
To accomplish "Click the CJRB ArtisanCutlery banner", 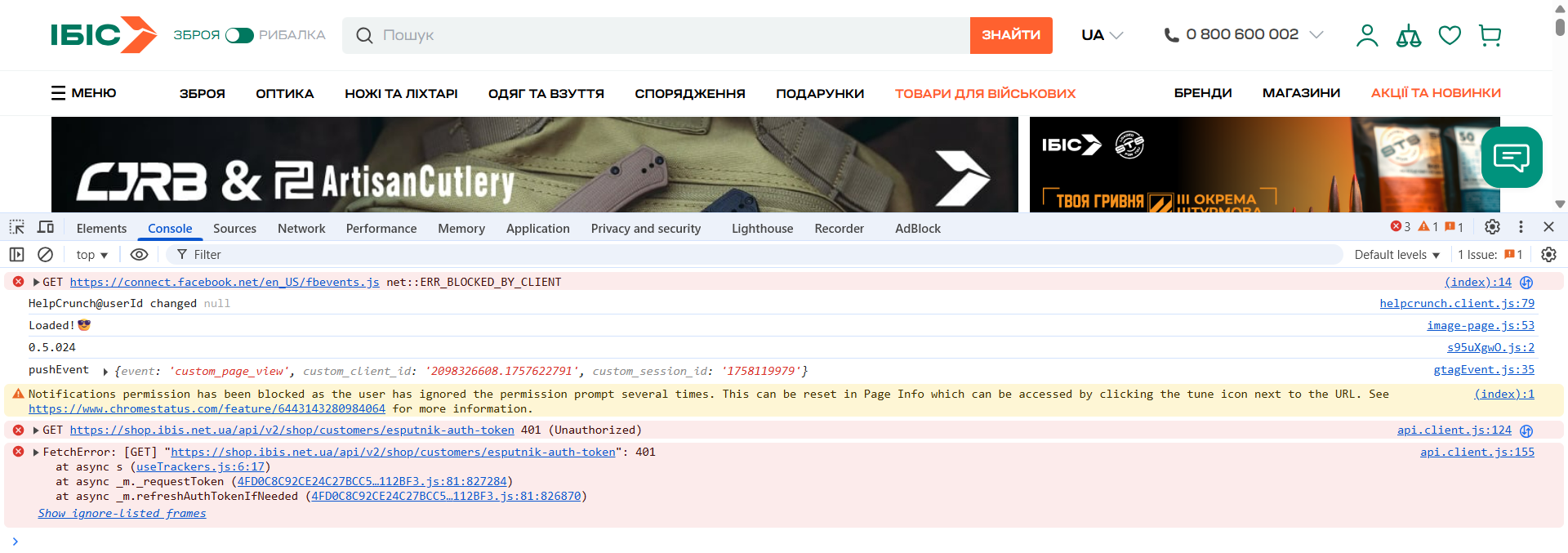I will coord(535,164).
